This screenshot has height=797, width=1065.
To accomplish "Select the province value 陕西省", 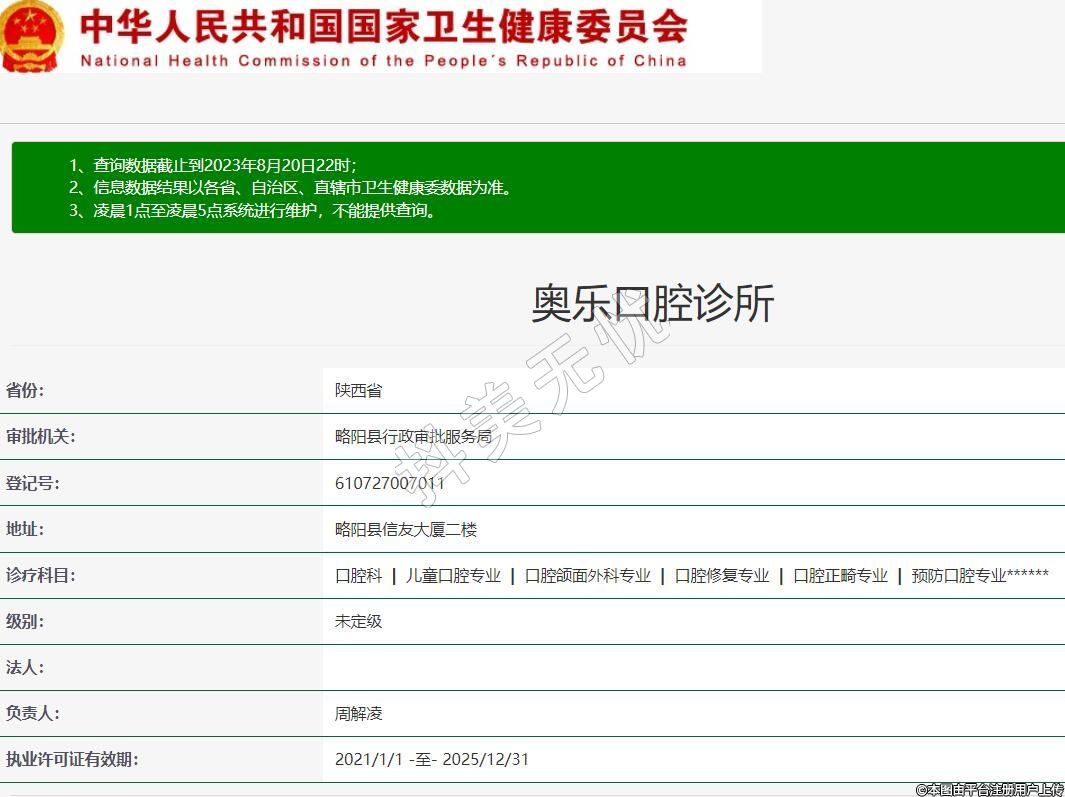I will pyautogui.click(x=358, y=391).
